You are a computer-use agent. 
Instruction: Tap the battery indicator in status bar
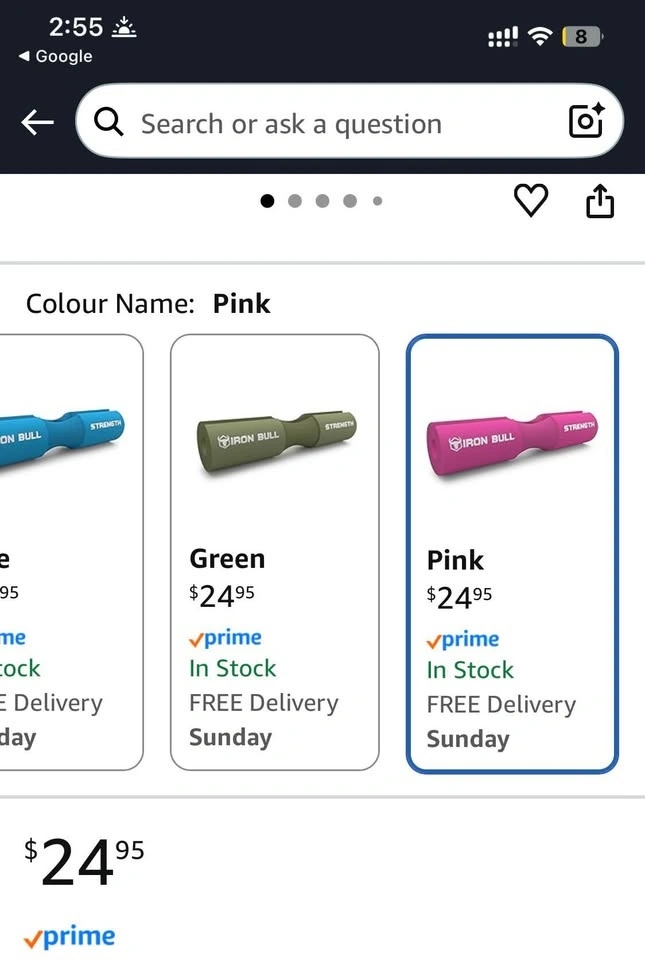click(x=582, y=37)
